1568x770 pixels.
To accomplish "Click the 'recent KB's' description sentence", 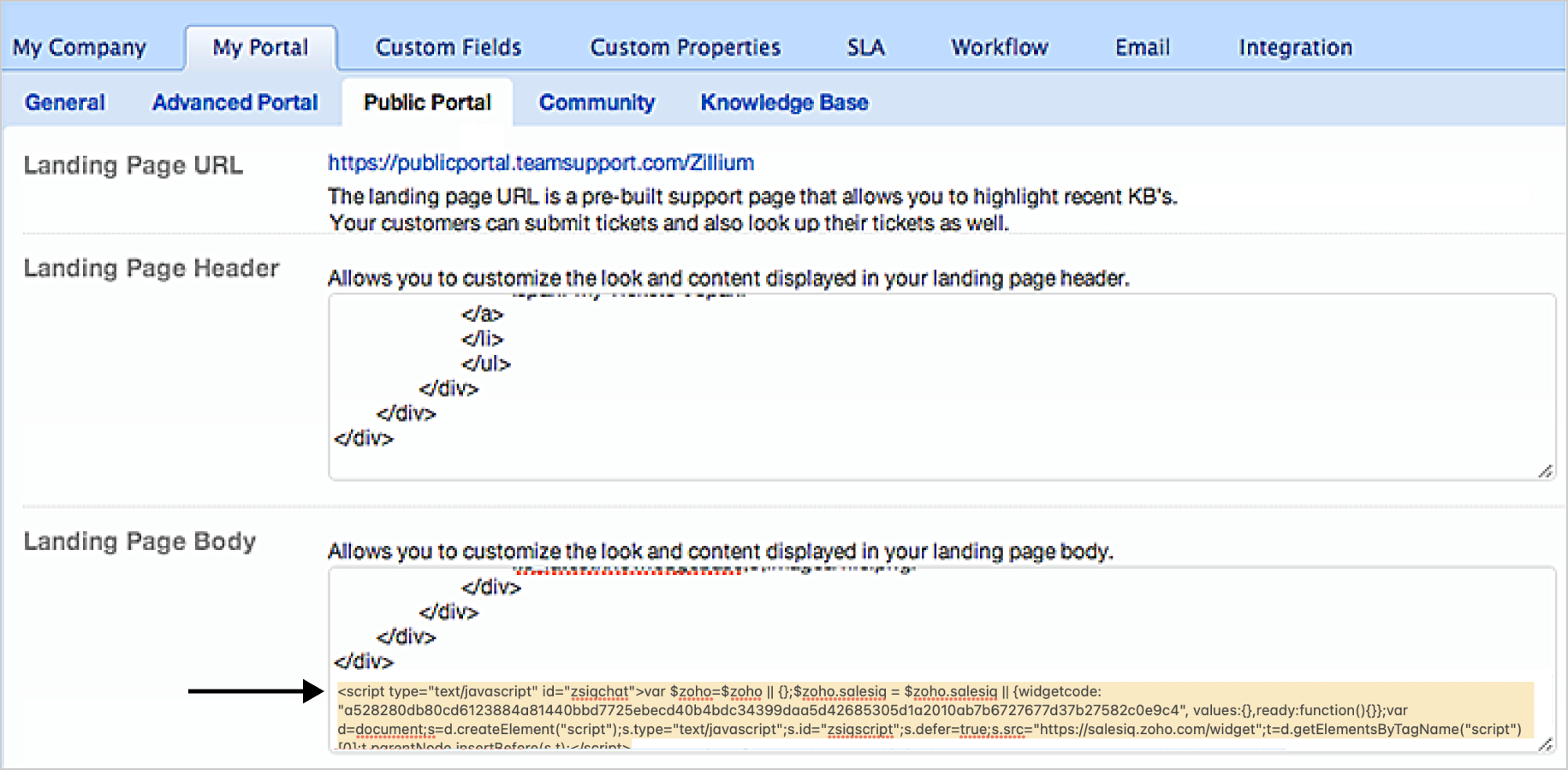I will 752,197.
